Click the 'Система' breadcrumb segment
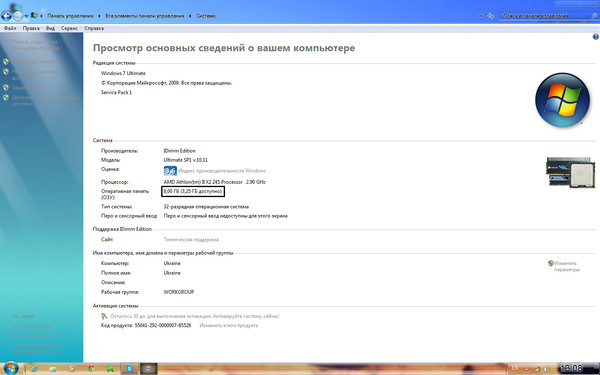This screenshot has width=600, height=375. 205,16
